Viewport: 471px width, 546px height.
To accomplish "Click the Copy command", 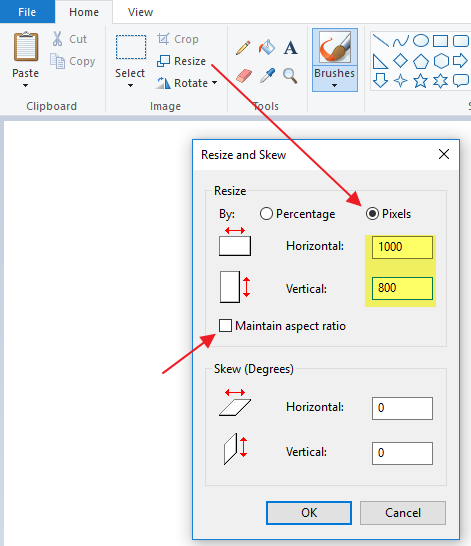I will tap(72, 61).
